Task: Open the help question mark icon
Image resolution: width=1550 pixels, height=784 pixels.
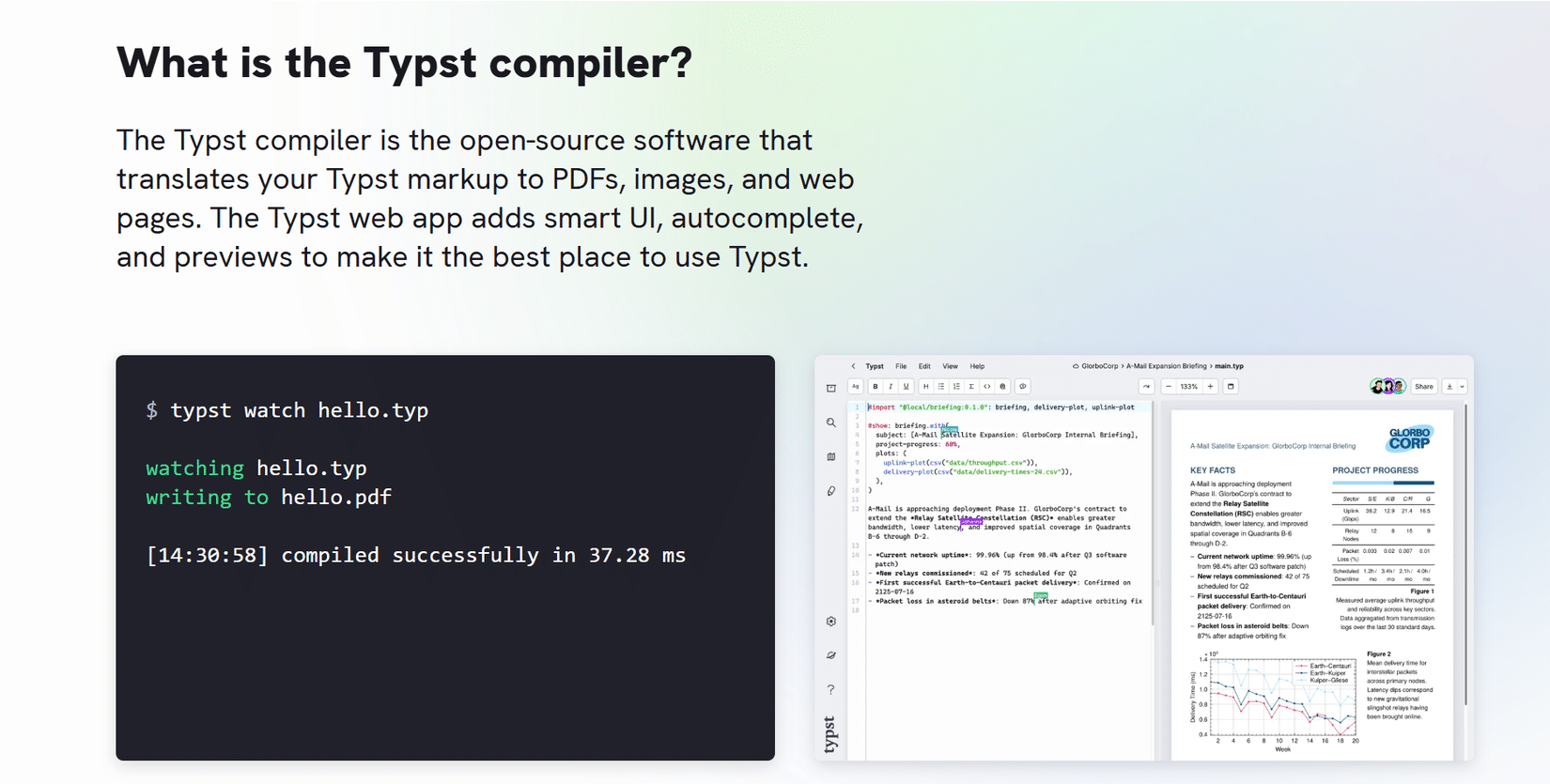Action: pos(831,690)
